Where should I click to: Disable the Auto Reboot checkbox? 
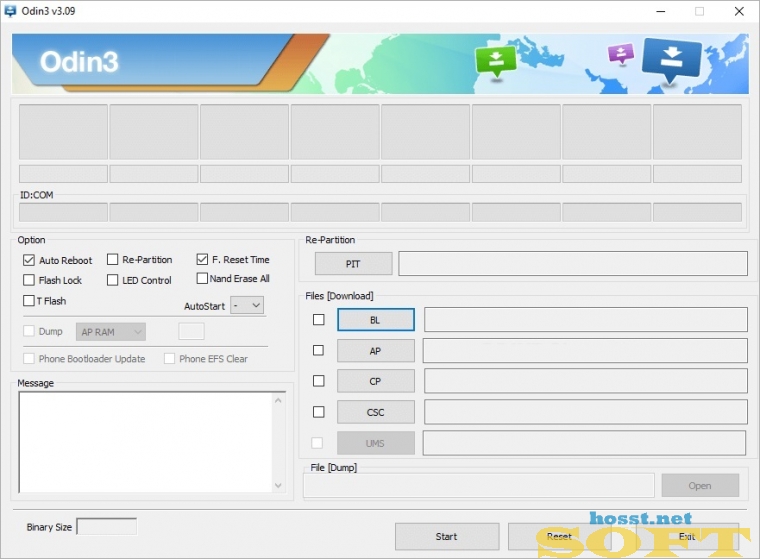[29, 260]
